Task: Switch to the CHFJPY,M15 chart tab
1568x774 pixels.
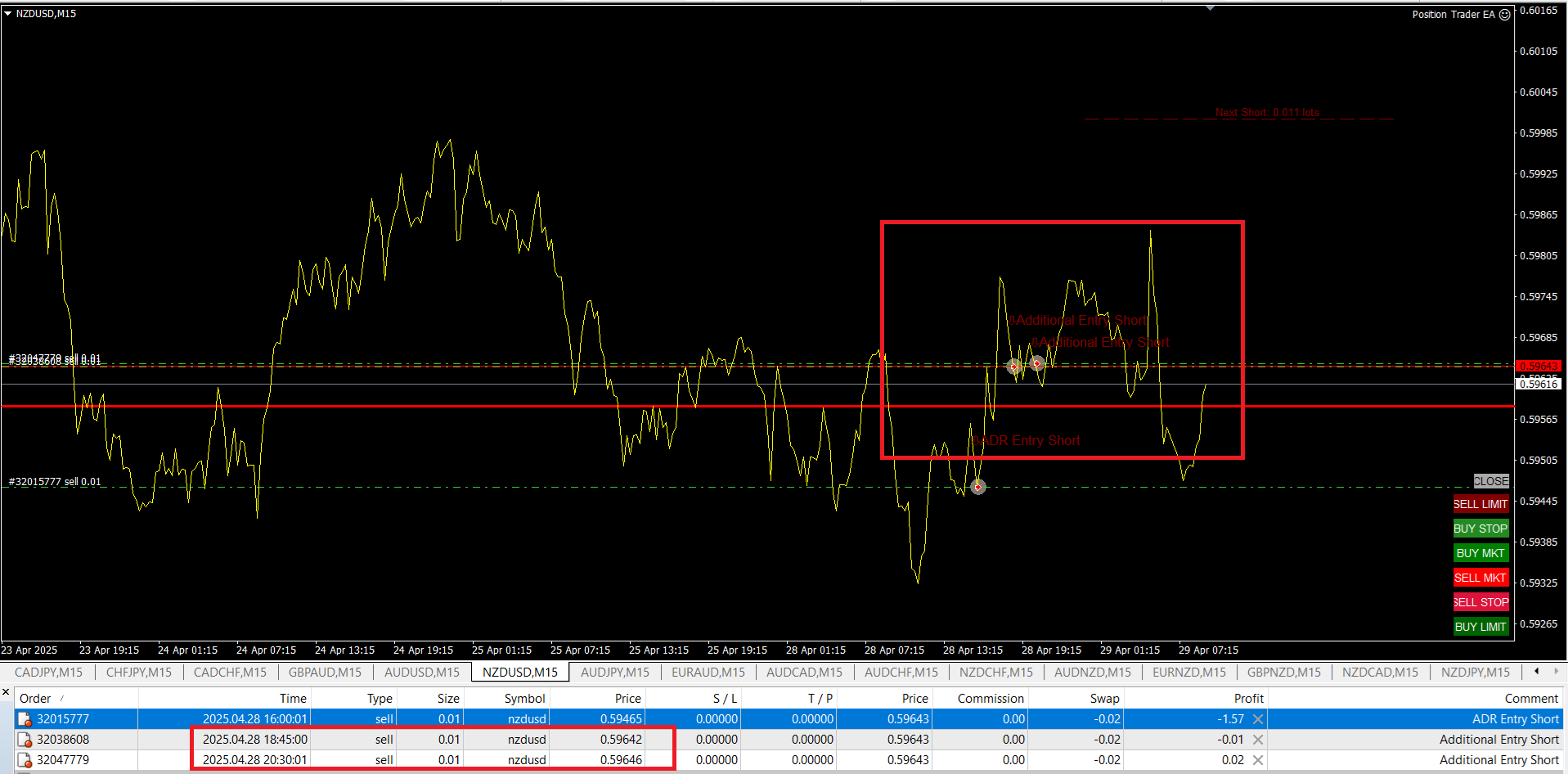Action: point(139,672)
